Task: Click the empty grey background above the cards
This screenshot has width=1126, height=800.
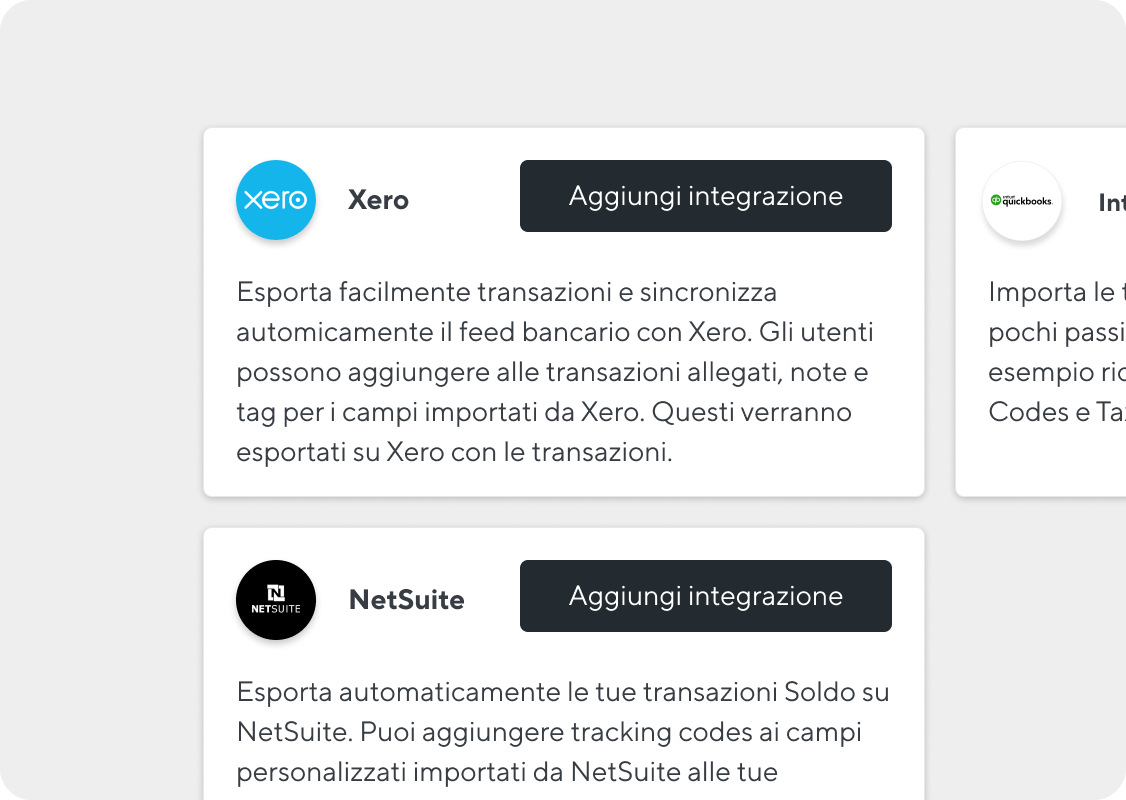Action: (x=563, y=65)
